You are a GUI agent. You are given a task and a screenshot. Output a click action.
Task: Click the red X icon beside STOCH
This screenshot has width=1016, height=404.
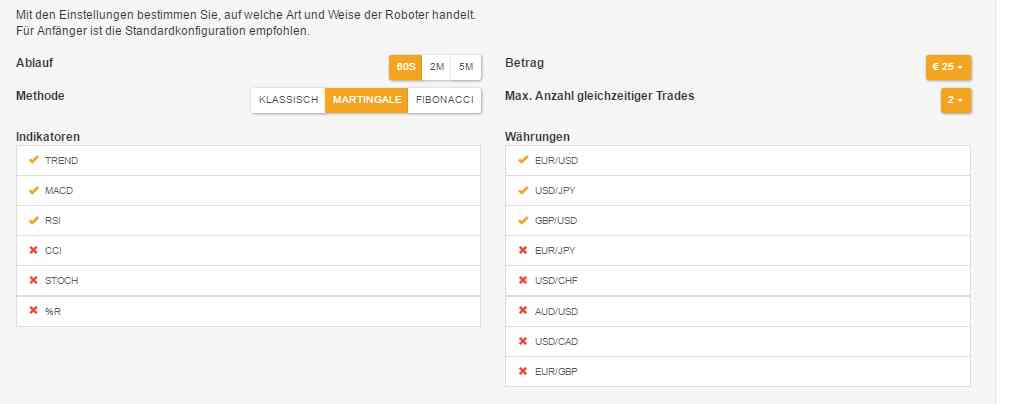pos(34,280)
